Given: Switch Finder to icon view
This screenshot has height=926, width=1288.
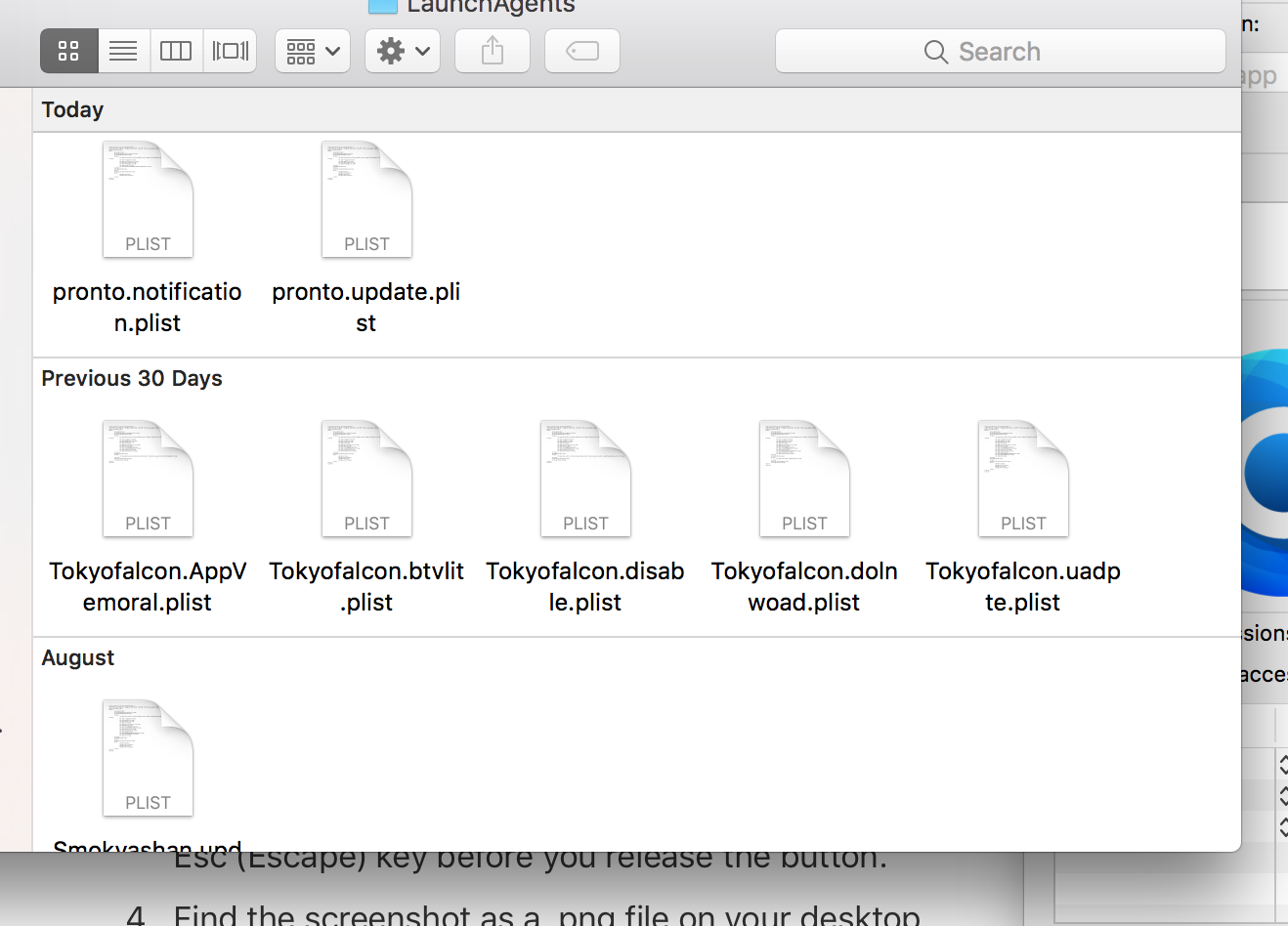Looking at the screenshot, I should (68, 51).
